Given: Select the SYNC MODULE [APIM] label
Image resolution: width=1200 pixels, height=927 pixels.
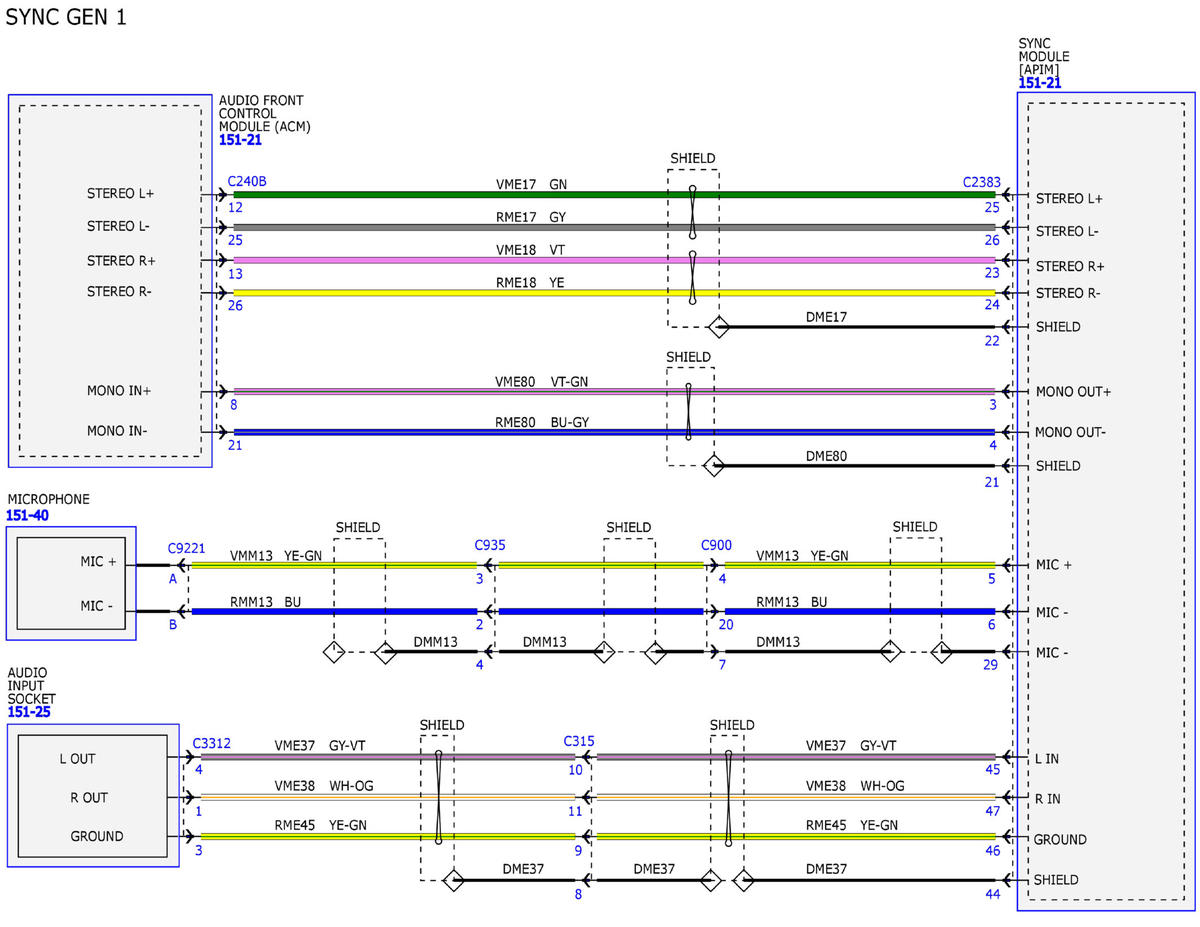Looking at the screenshot, I should [x=1043, y=57].
